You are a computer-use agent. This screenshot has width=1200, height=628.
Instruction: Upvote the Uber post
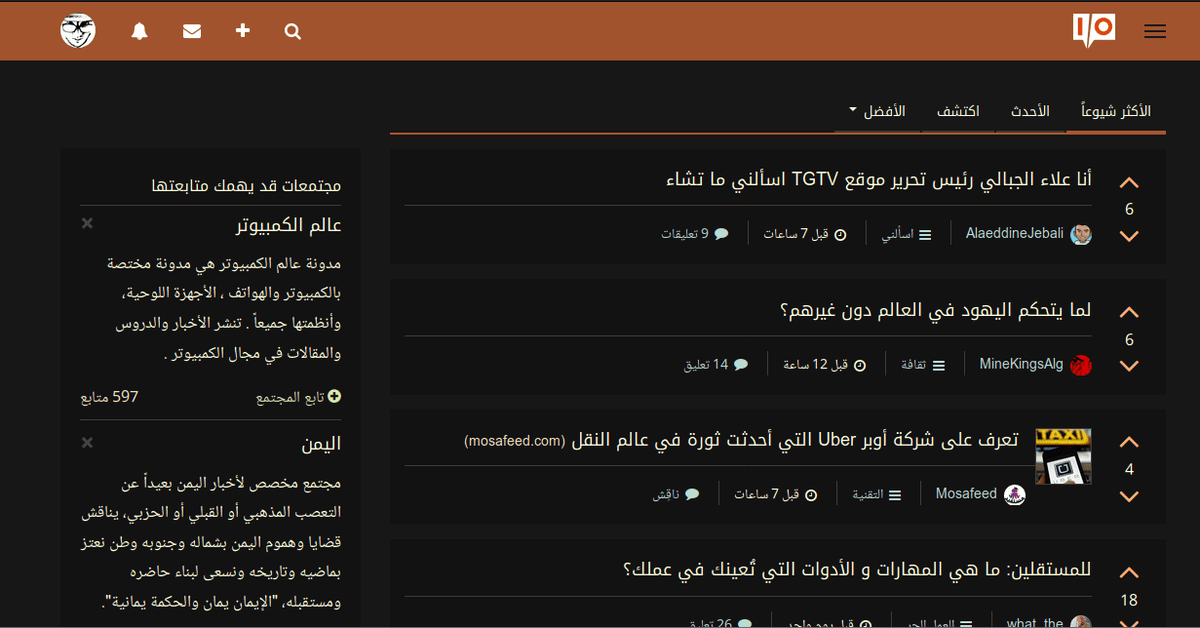click(1129, 443)
